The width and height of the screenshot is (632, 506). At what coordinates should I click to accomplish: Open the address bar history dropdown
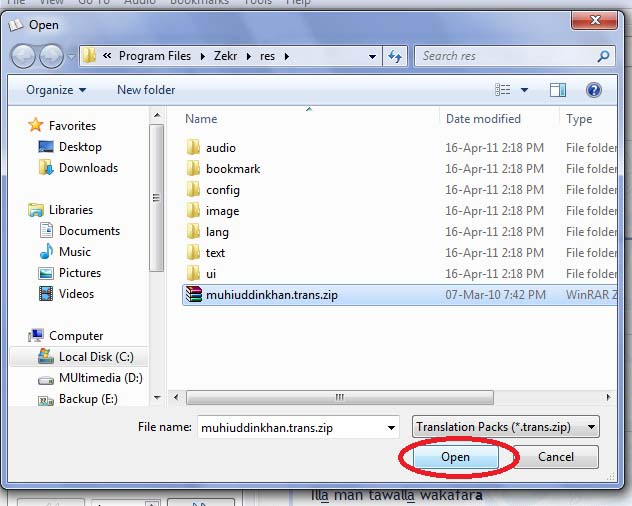point(372,56)
